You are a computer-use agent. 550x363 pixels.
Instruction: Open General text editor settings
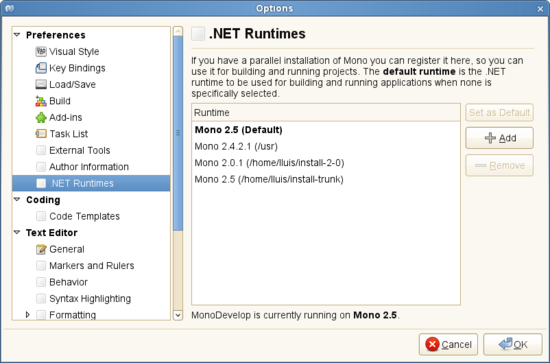(x=67, y=249)
